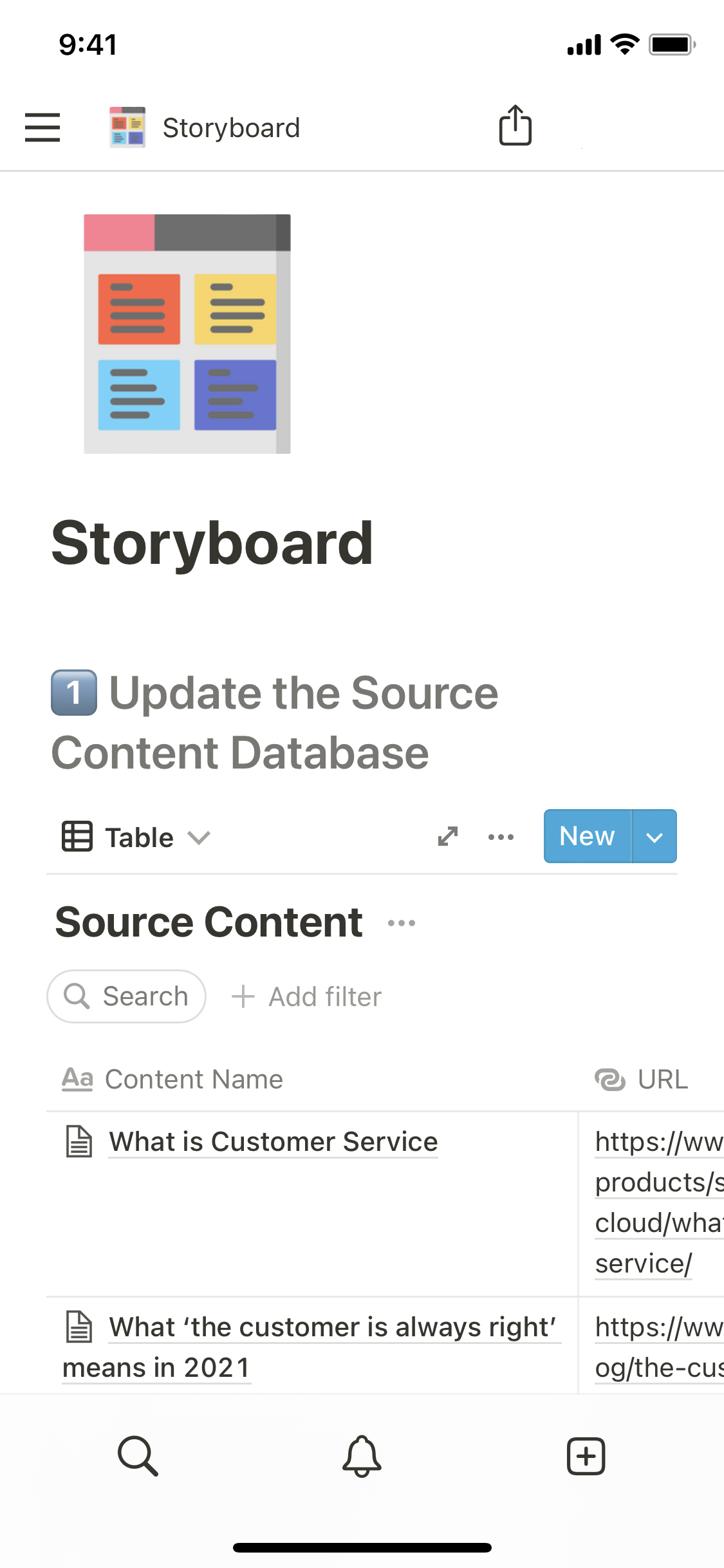Tap the large Storyboard page icon
The image size is (724, 1568).
click(187, 334)
